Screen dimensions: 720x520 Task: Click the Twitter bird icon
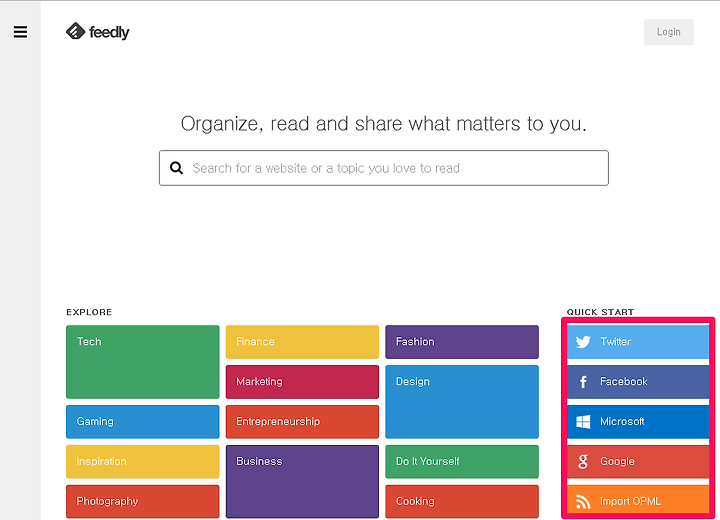tap(583, 342)
